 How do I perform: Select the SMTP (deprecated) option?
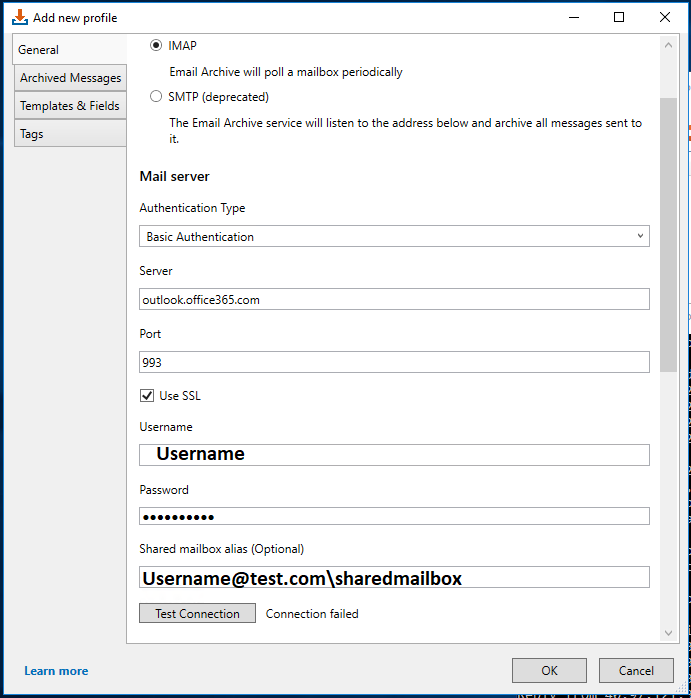click(156, 97)
